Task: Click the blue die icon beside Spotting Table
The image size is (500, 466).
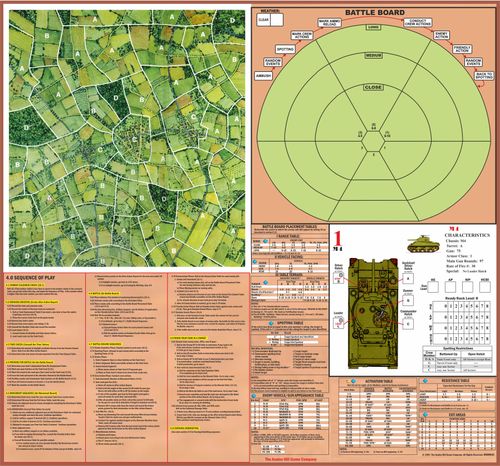Action: [271, 323]
